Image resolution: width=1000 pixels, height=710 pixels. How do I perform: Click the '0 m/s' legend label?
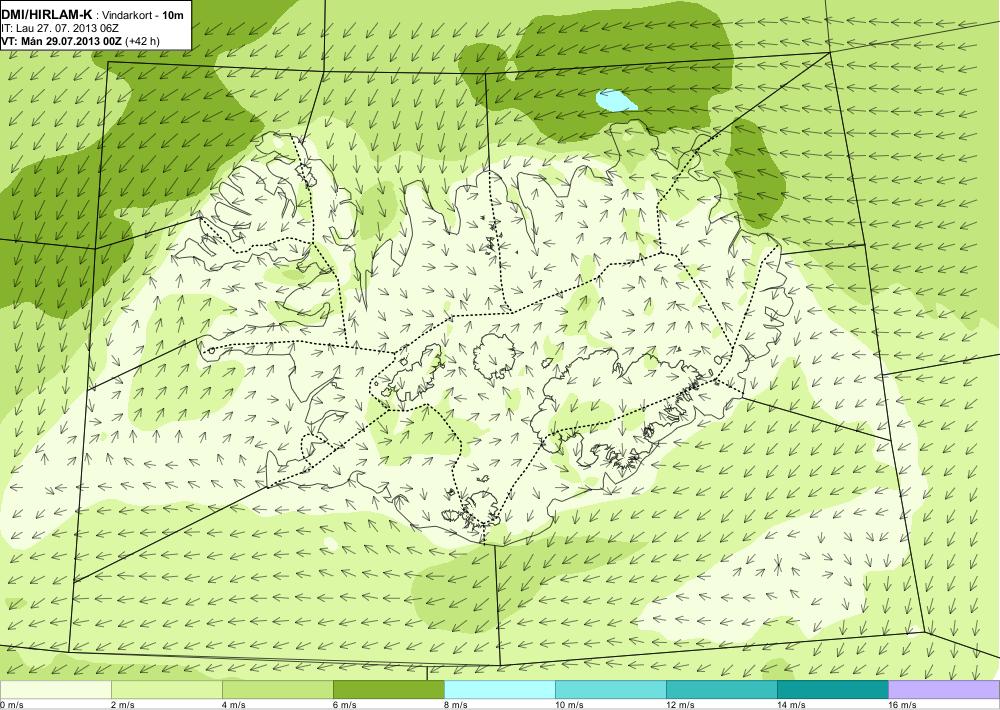tap(12, 705)
